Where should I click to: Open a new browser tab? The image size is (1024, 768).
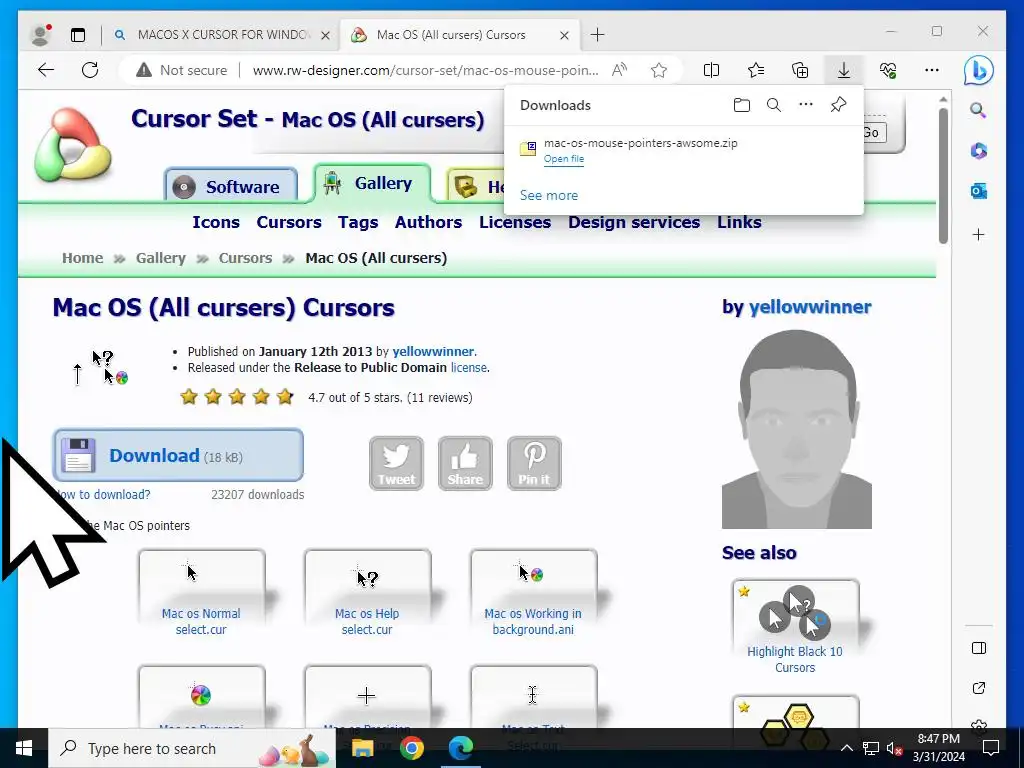[x=598, y=35]
